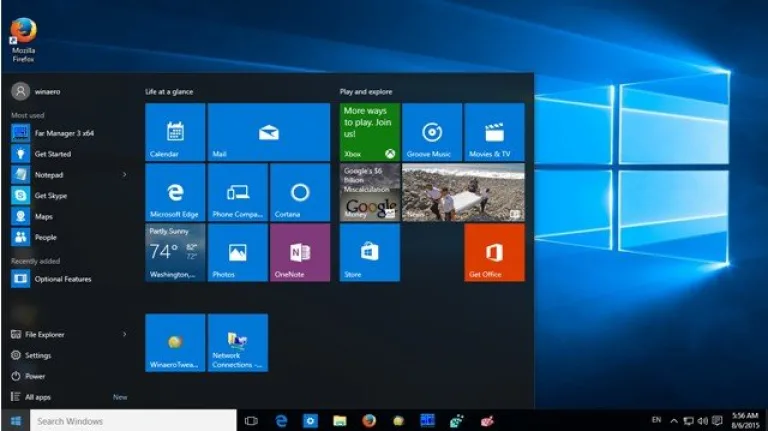Click the taskbar clock 5:56 AM

click(x=745, y=421)
